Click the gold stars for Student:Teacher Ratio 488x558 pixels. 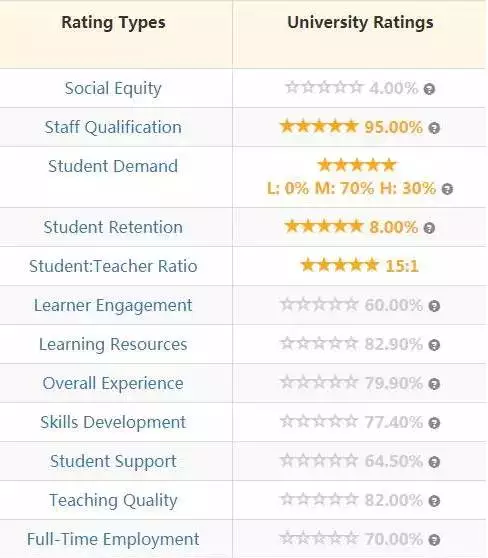coord(339,265)
